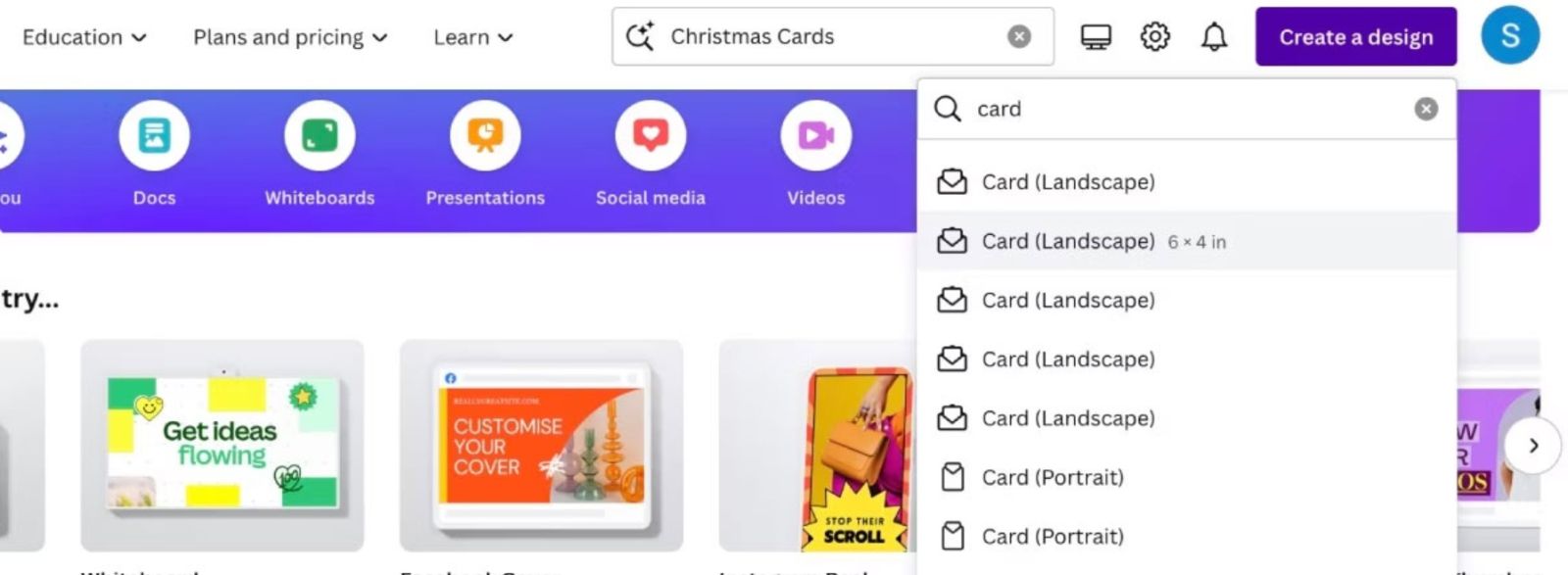Screen dimensions: 1568x575
Task: Click the Create a design button
Action: pos(1356,37)
